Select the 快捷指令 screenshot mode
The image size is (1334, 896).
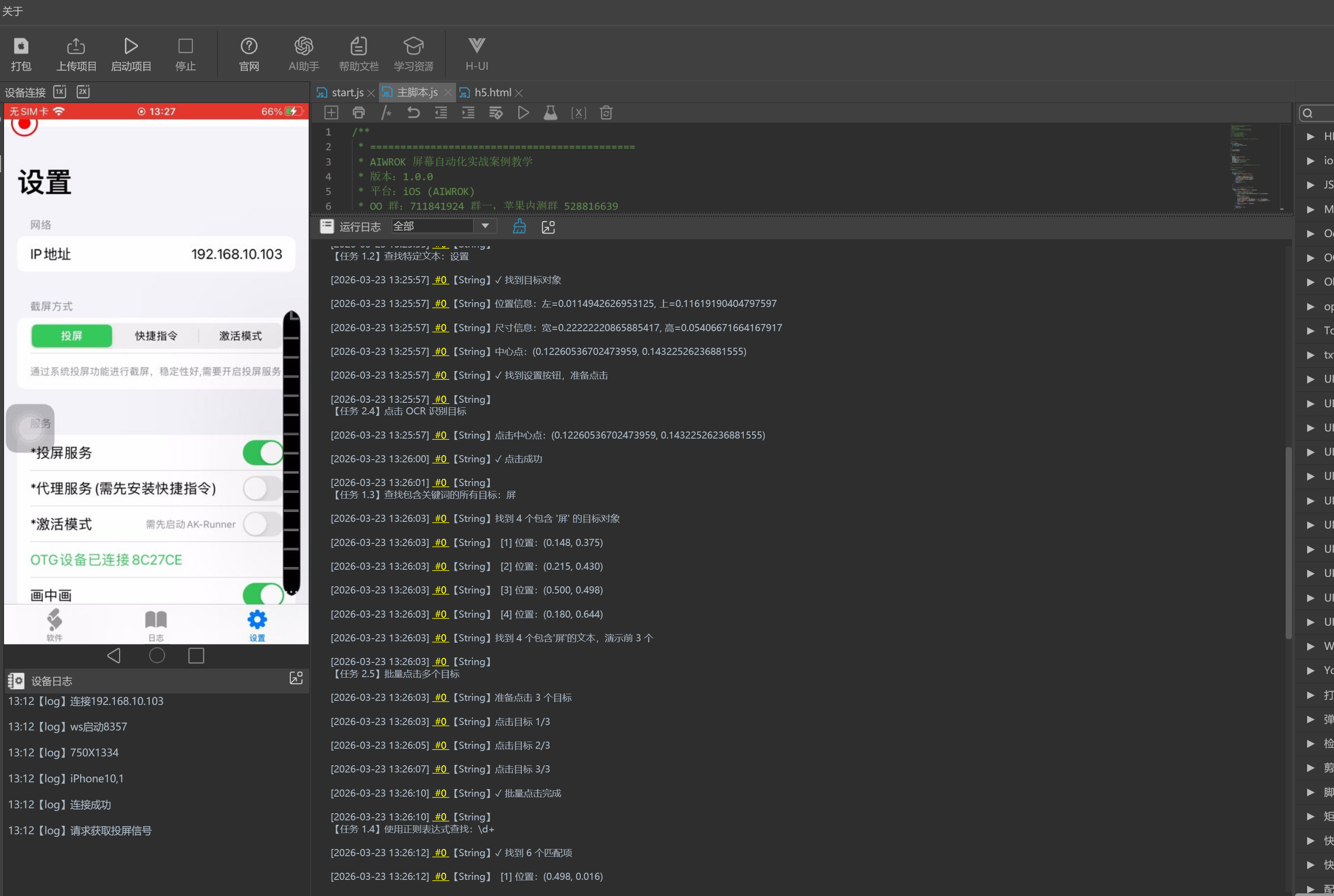(156, 336)
